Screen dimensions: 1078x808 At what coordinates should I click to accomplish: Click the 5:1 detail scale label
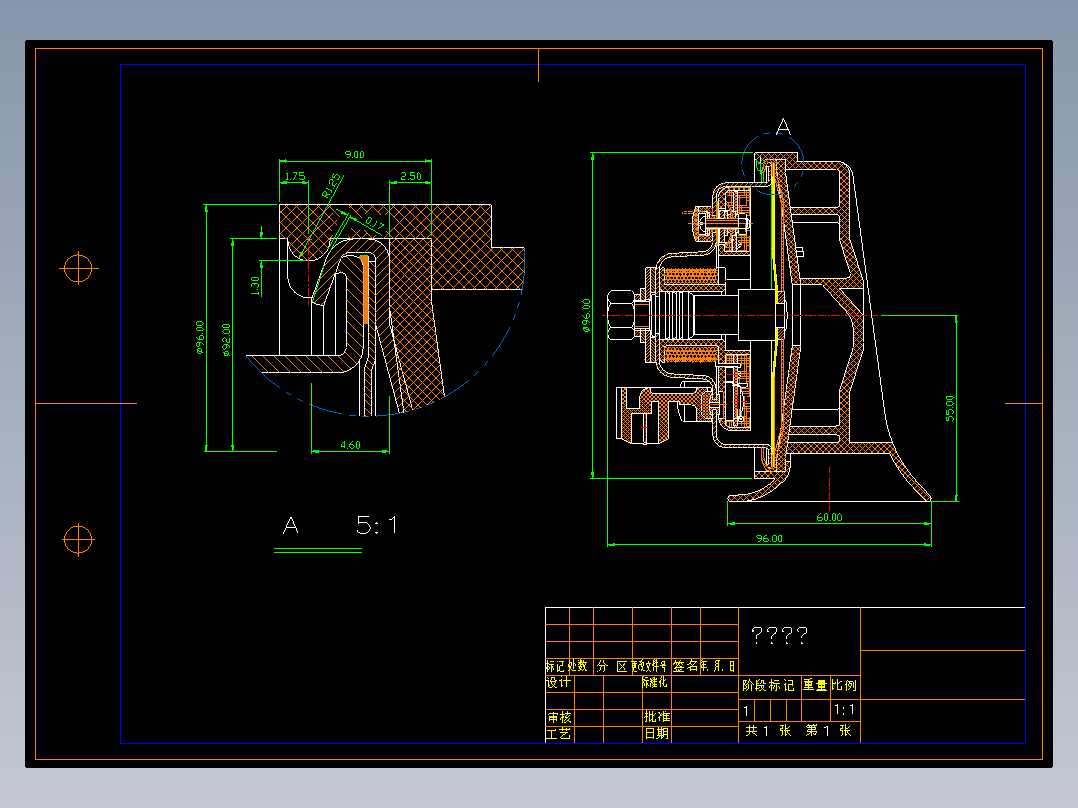[x=377, y=525]
